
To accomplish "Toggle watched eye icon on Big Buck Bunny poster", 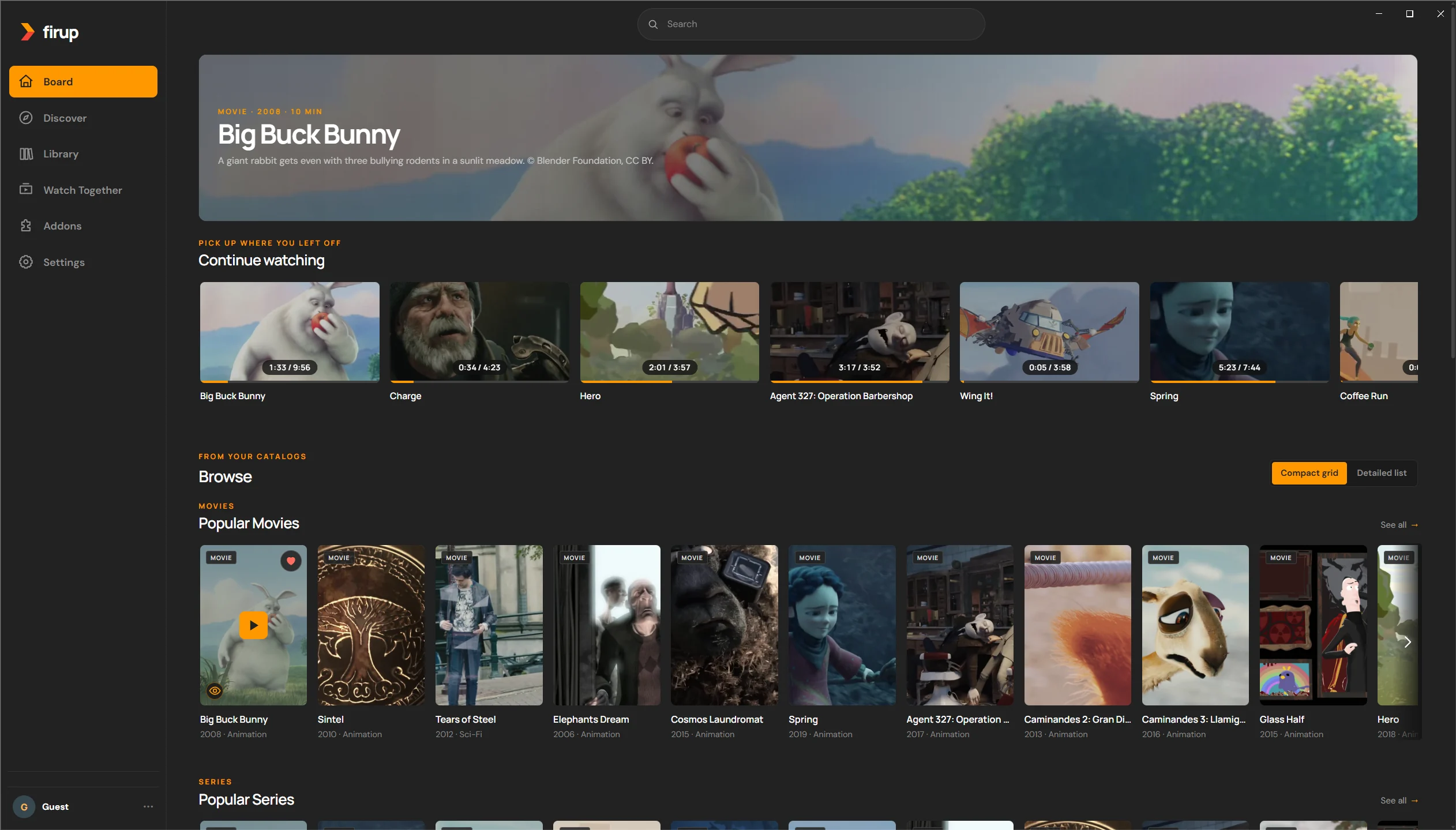I will coord(215,690).
